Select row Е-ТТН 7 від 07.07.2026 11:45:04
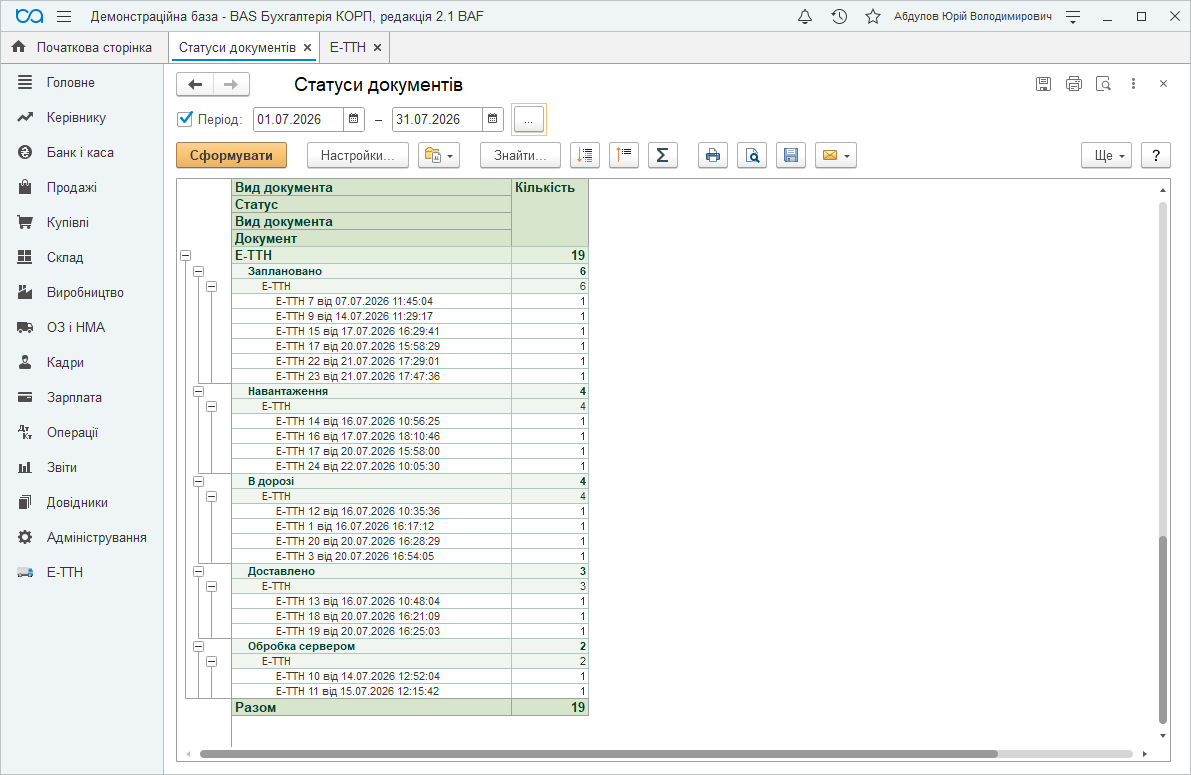Image resolution: width=1191 pixels, height=775 pixels. click(409, 301)
